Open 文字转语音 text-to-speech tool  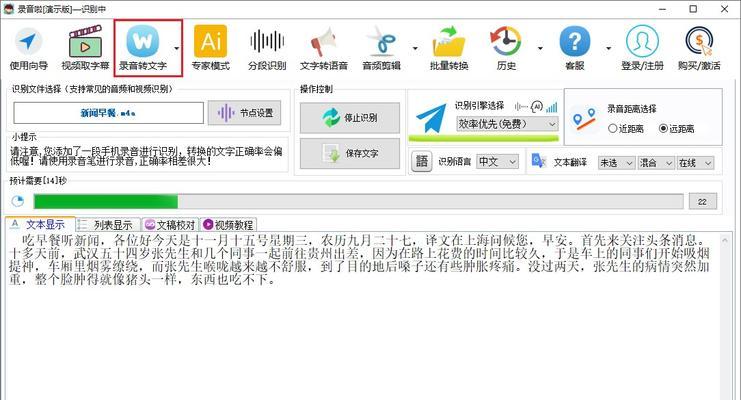click(324, 48)
